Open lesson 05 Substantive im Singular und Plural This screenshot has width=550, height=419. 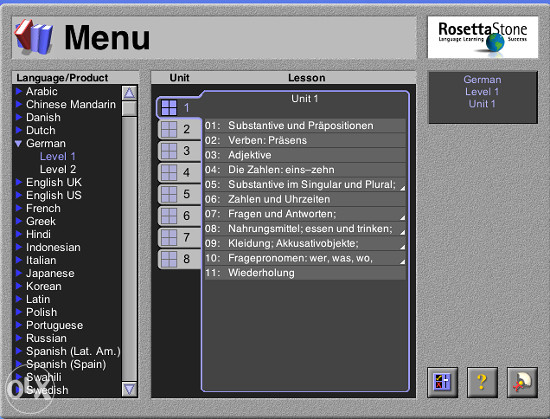[305, 184]
